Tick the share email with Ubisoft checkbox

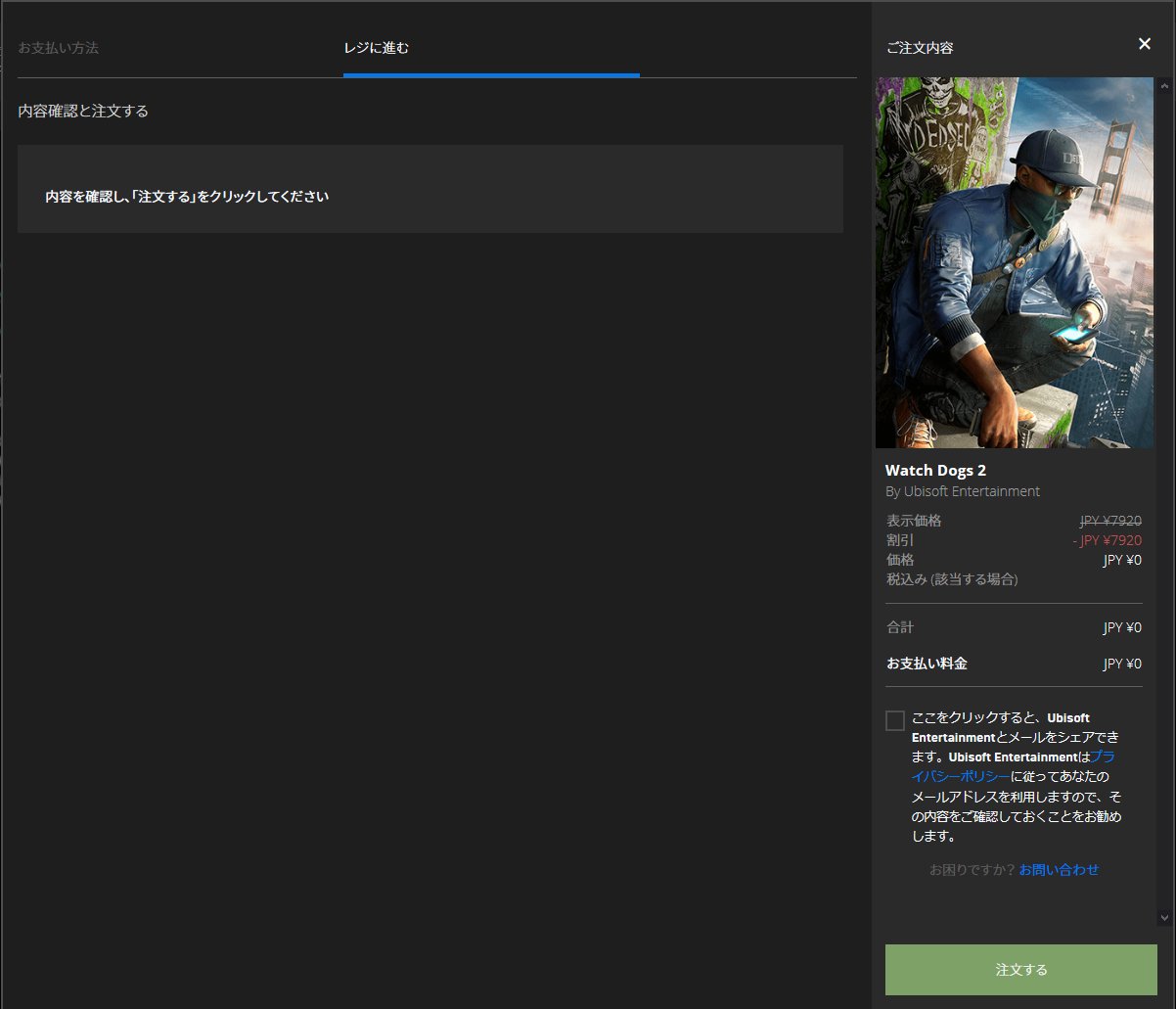coord(895,720)
